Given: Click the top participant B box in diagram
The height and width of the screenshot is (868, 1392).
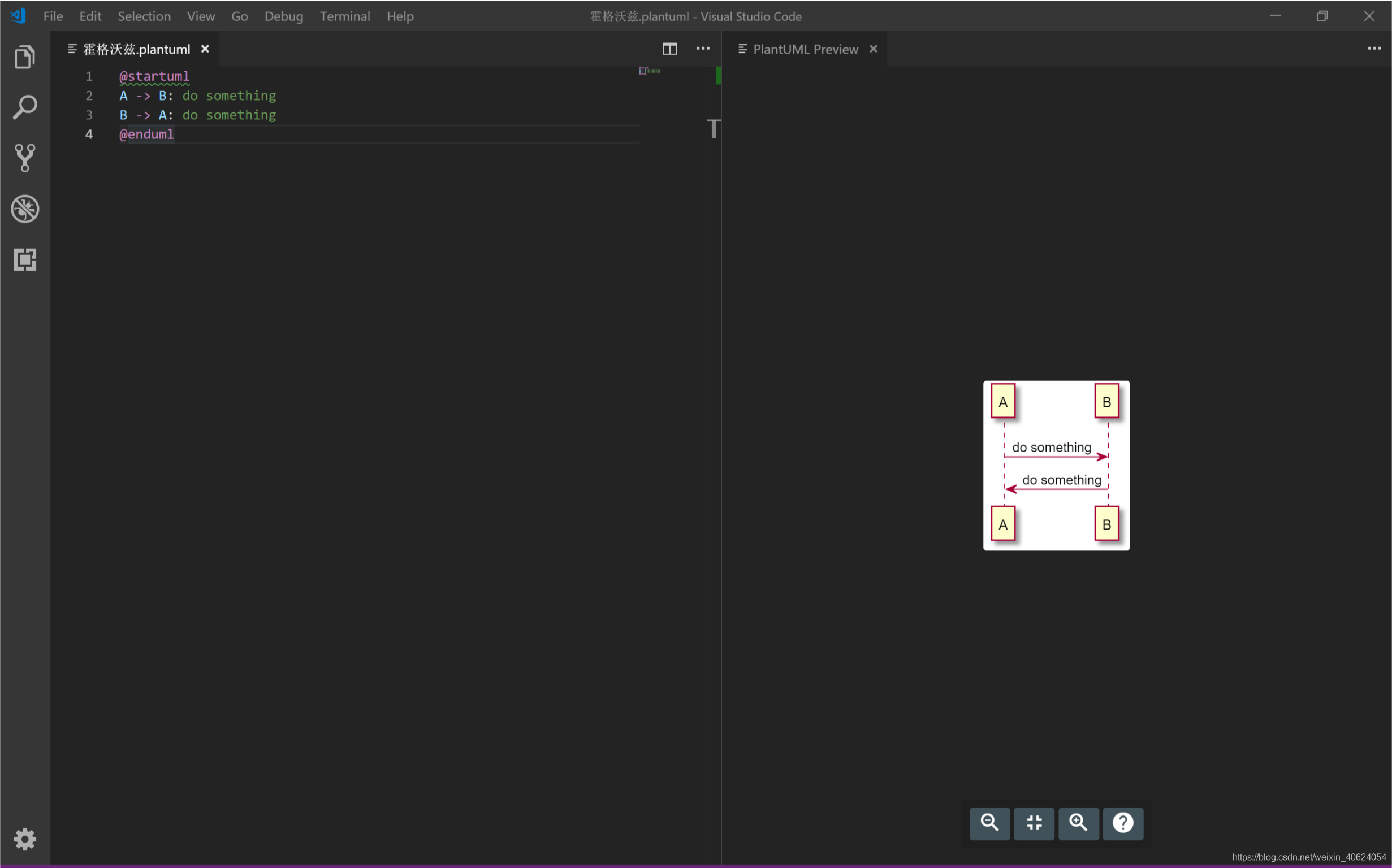Looking at the screenshot, I should 1106,401.
